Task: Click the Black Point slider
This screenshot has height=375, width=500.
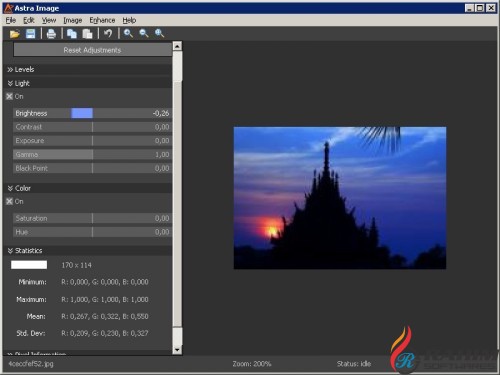Action: 92,168
